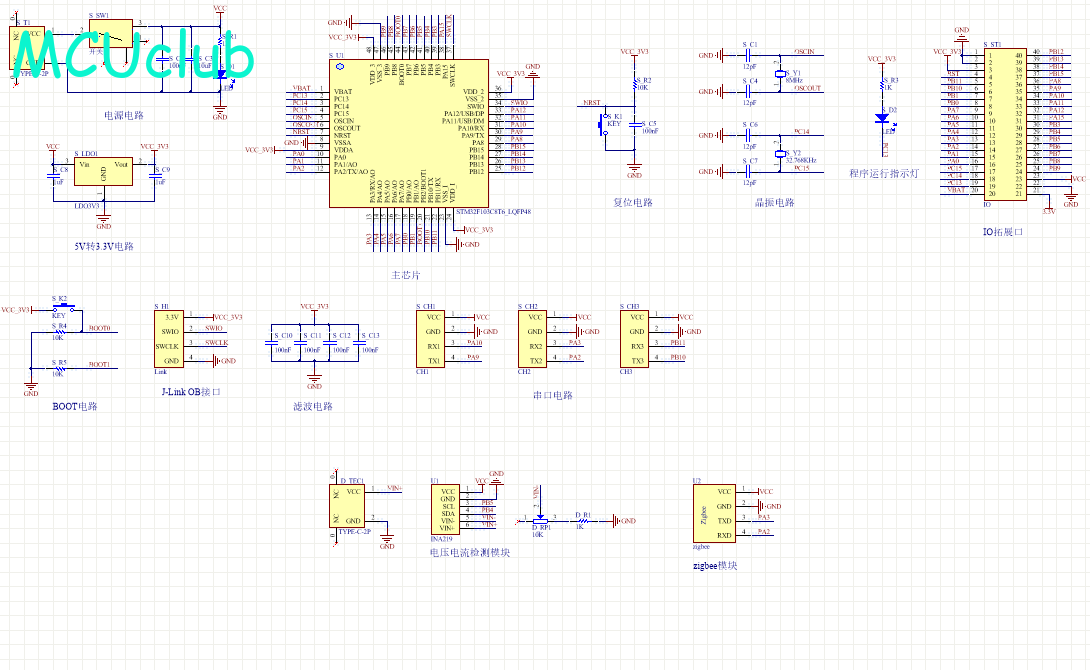Screen dimensions: 1091x670
Task: Select the S_CH1 serial connector block
Action: (430, 339)
